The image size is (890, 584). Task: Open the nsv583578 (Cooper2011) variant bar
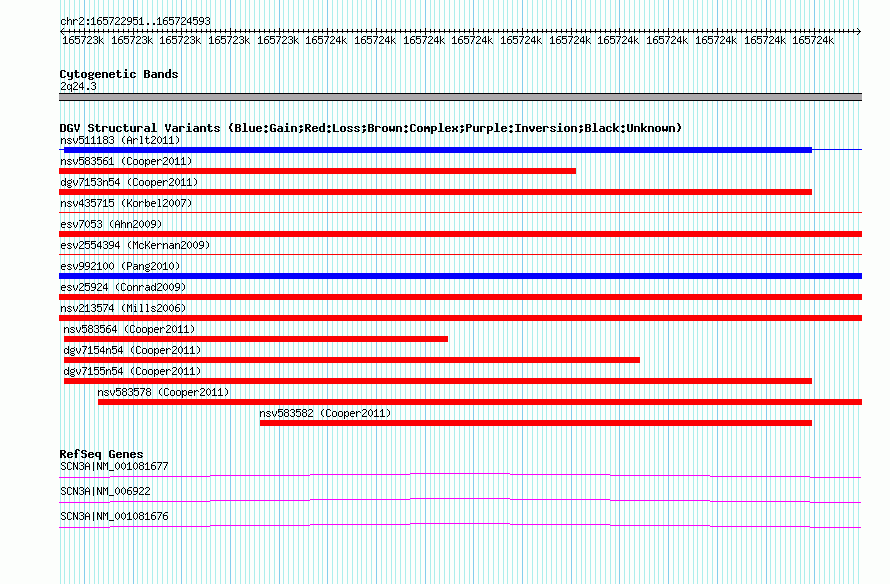480,402
